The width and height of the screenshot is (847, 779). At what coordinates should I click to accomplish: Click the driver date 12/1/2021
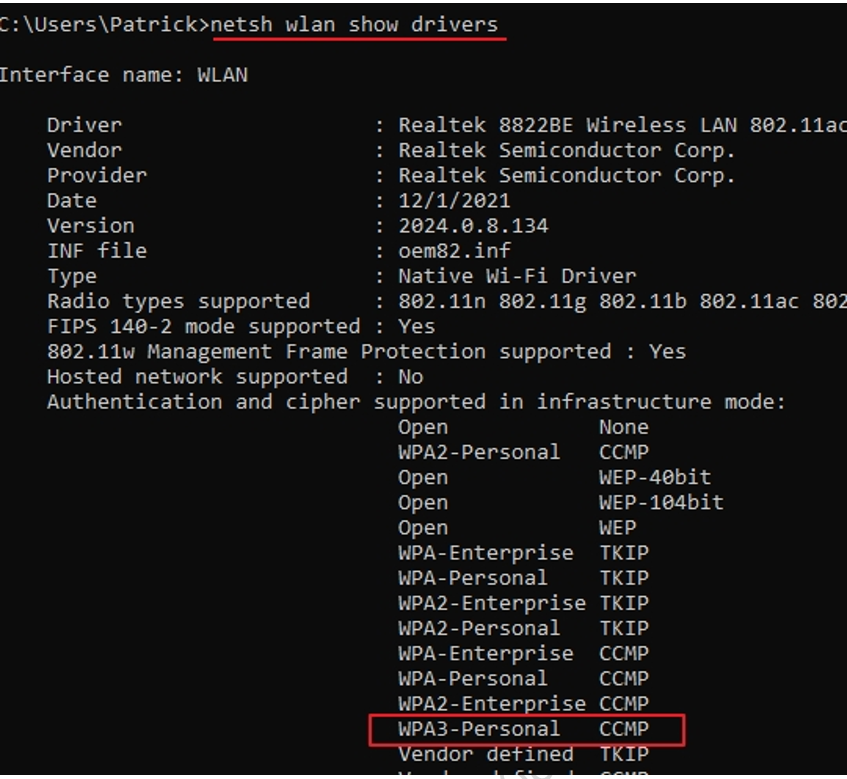[454, 201]
